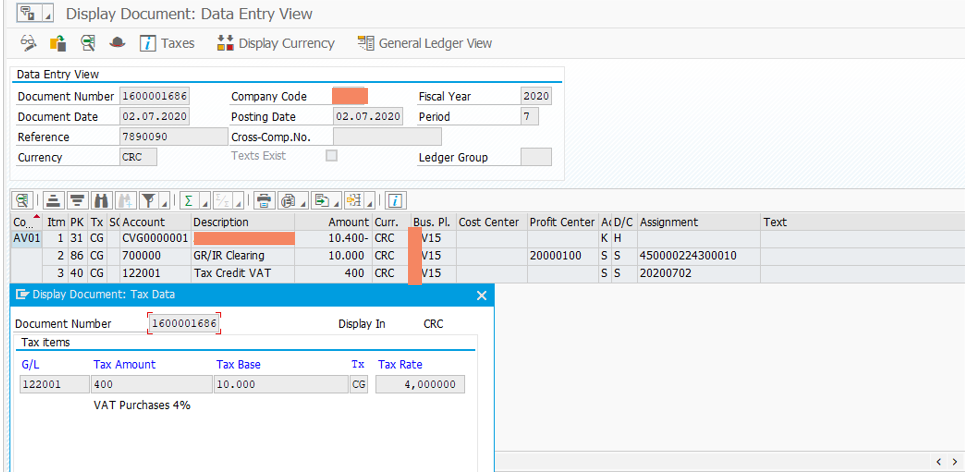This screenshot has height=473, width=965.
Task: Sort the grid in descending order
Action: click(x=77, y=201)
